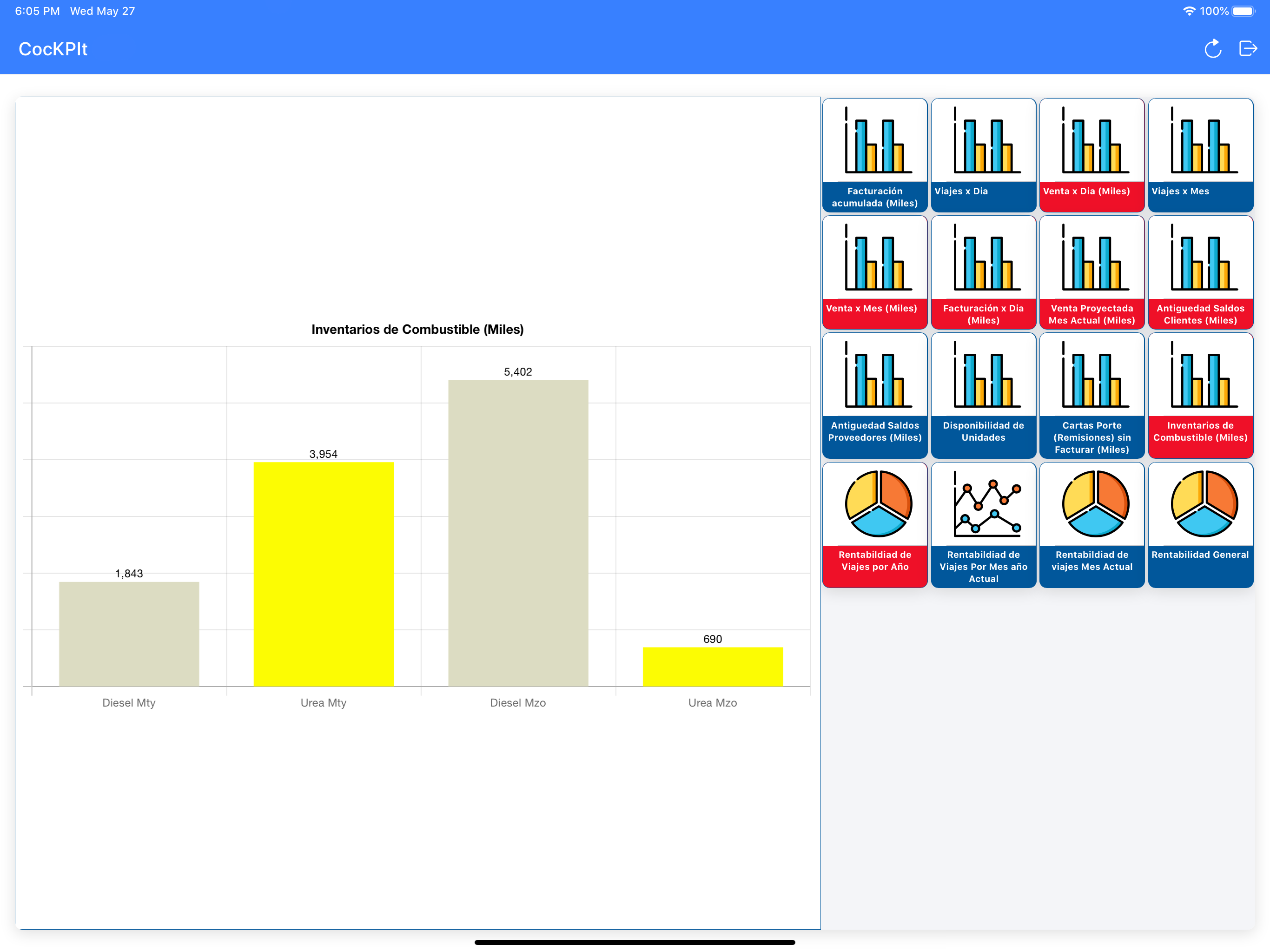Image resolution: width=1270 pixels, height=952 pixels.
Task: Tap the 690 value label
Action: tap(713, 639)
